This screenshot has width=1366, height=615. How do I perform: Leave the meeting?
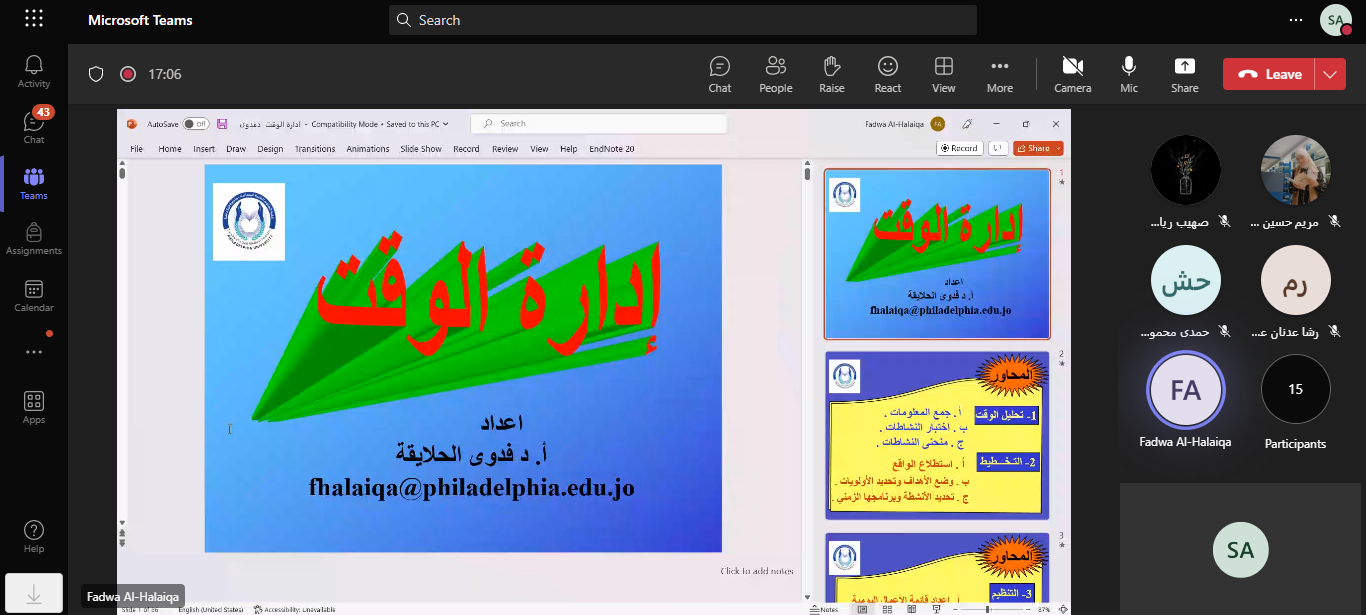1270,74
